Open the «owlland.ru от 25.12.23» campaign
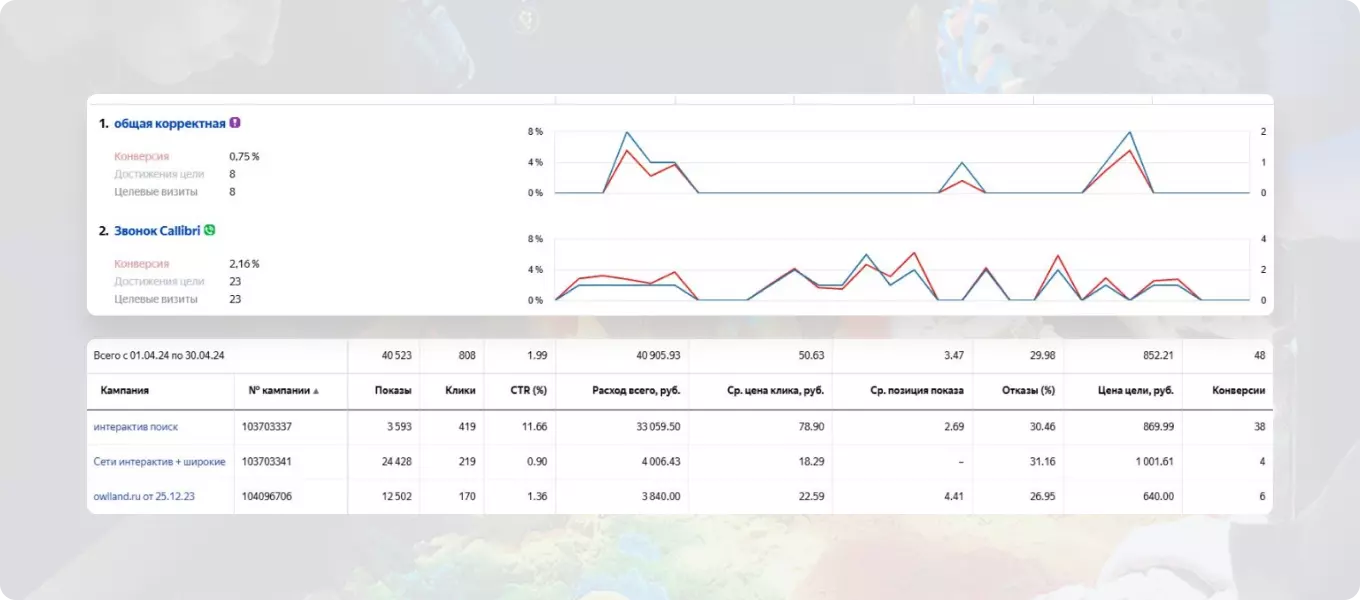 (144, 497)
